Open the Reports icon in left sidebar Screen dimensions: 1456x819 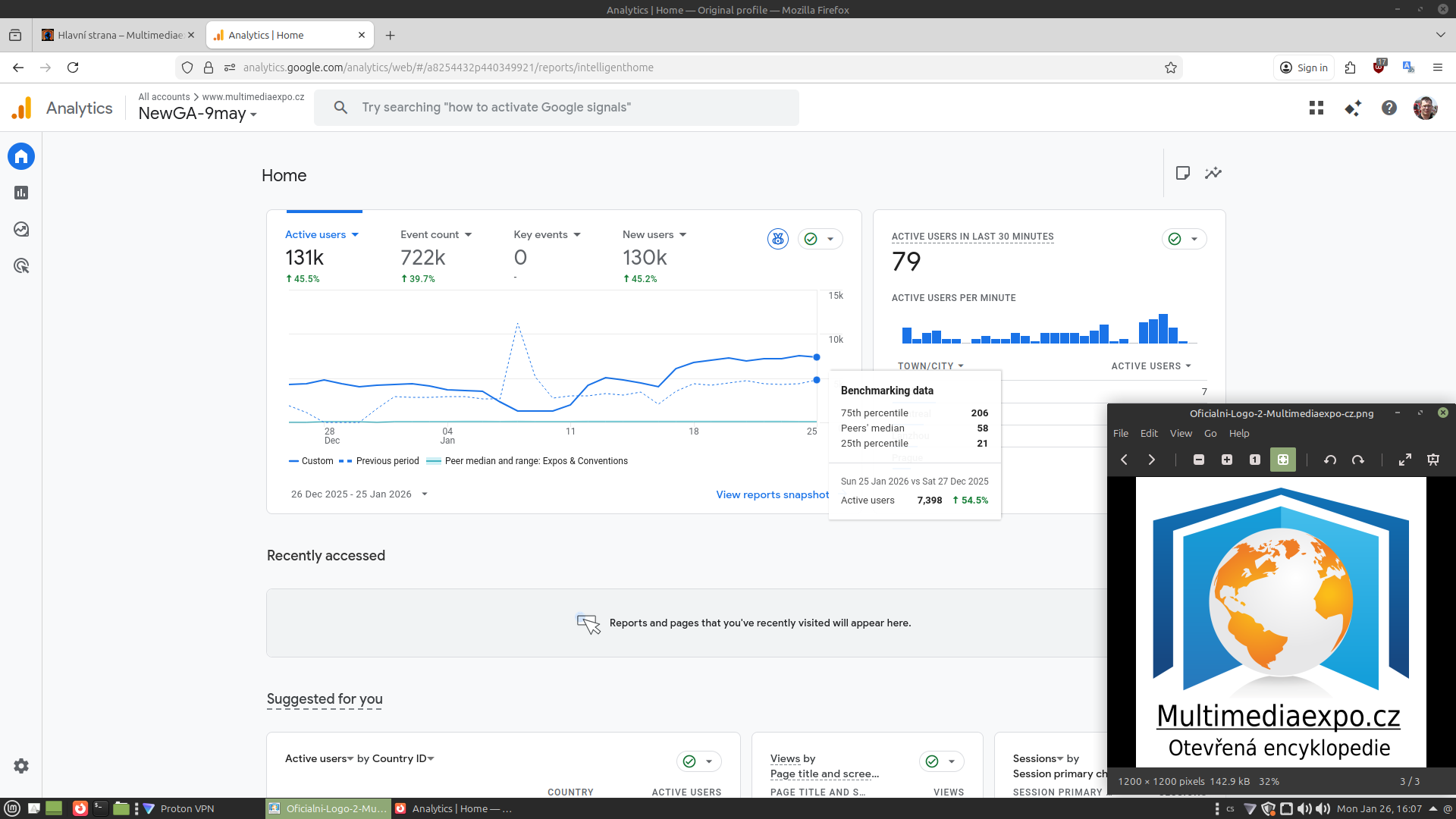tap(21, 193)
